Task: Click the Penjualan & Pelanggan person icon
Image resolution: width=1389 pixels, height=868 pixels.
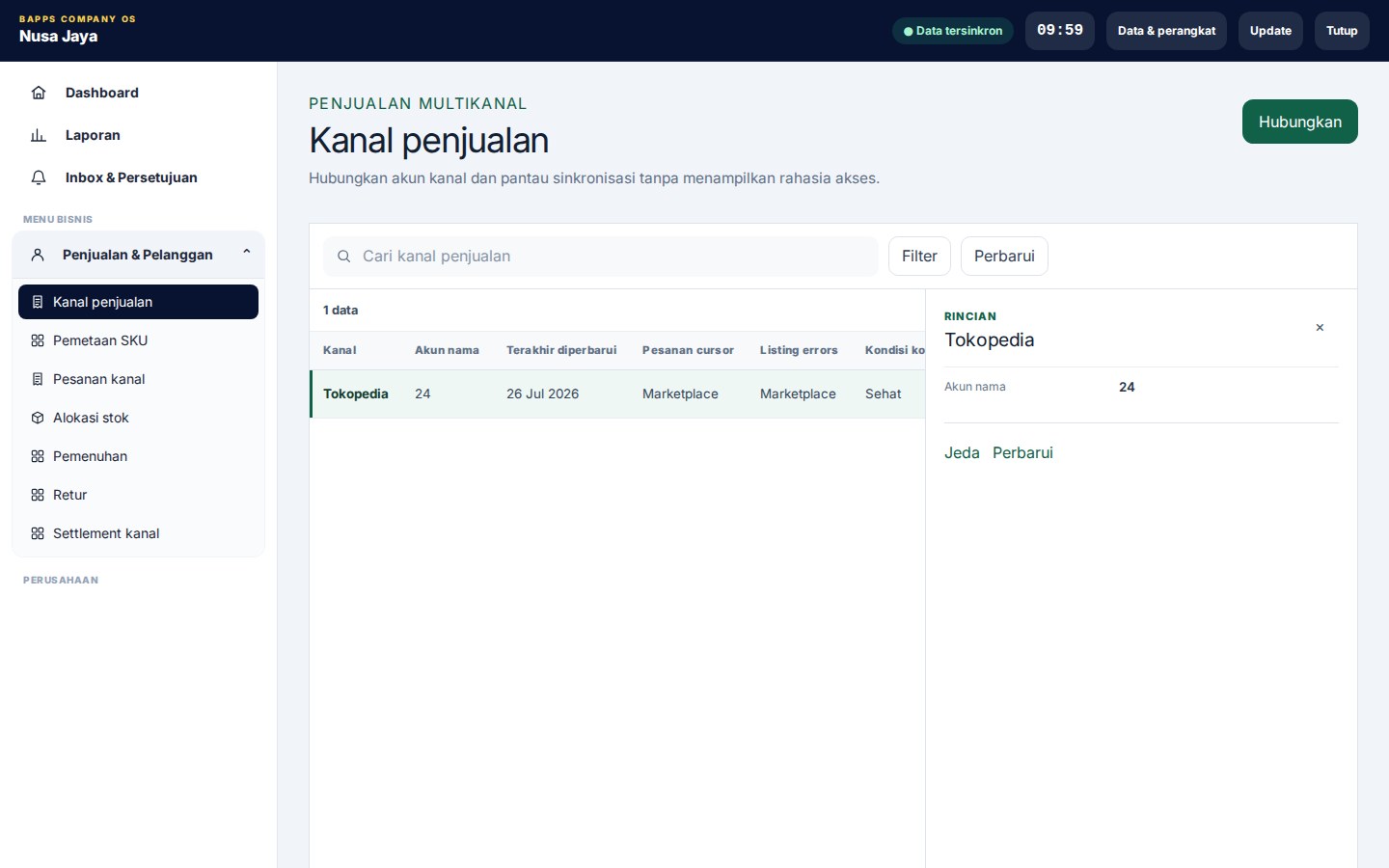Action: pos(38,255)
